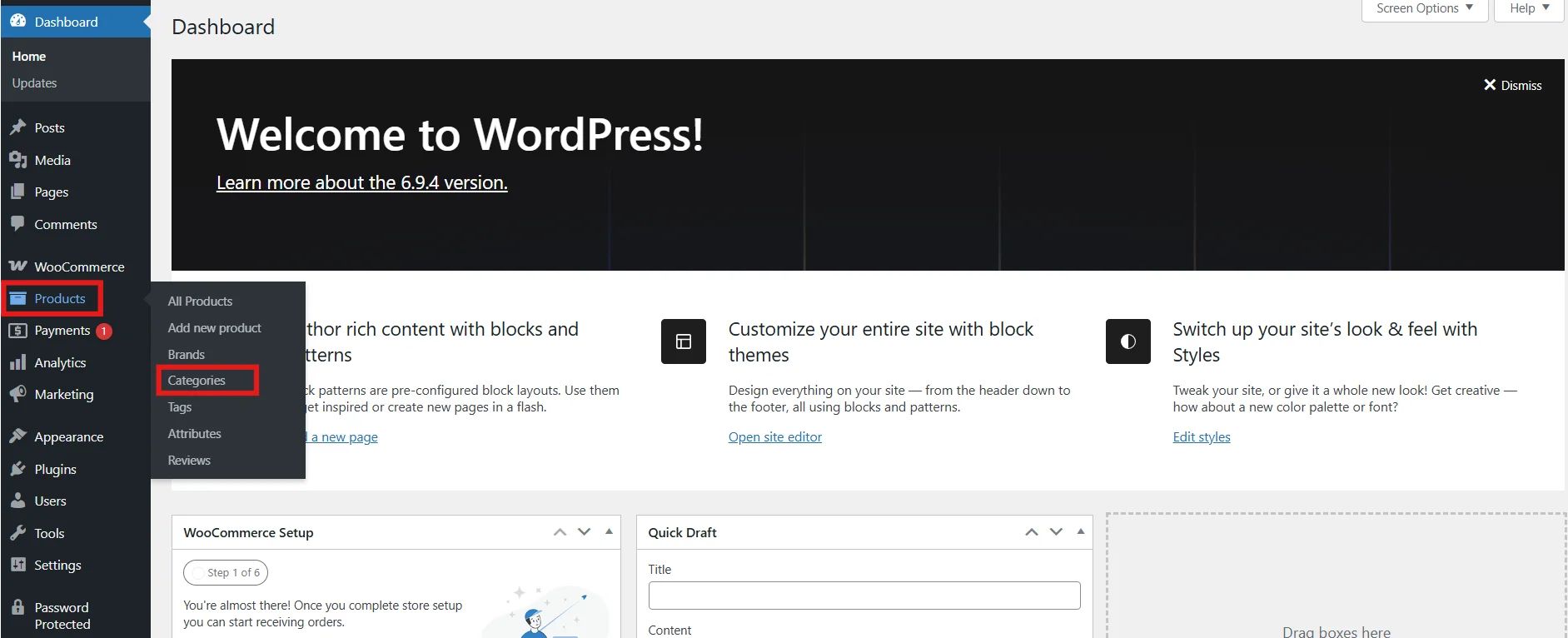Open the Comments menu label

click(66, 225)
